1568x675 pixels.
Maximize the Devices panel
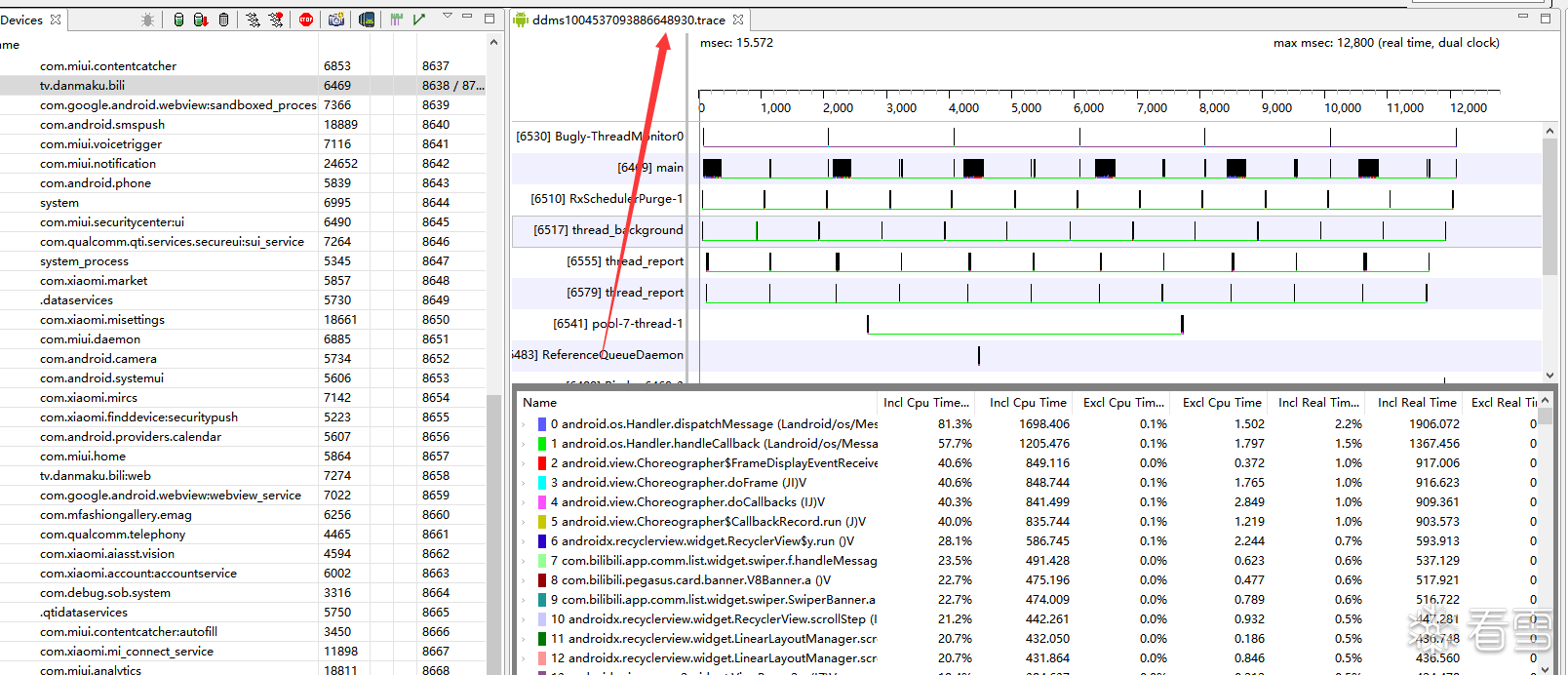pyautogui.click(x=490, y=18)
